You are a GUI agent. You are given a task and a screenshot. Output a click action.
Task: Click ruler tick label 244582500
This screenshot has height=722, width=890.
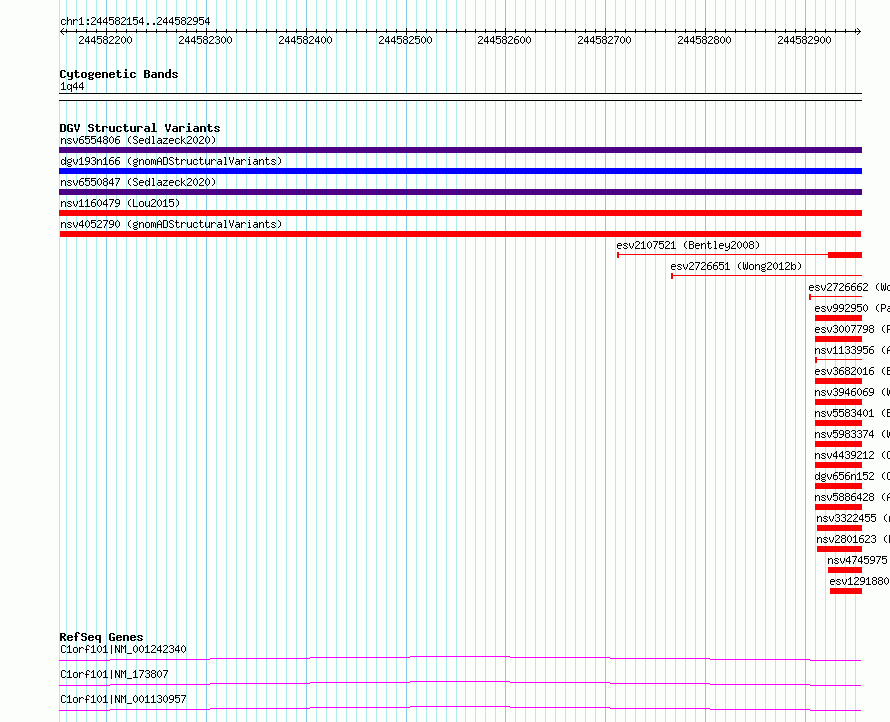tap(405, 40)
